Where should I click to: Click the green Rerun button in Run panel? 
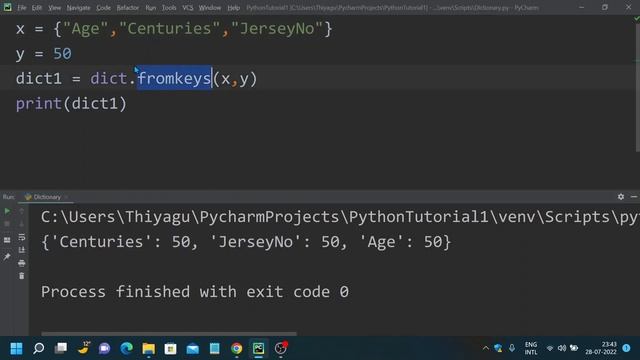click(7, 211)
